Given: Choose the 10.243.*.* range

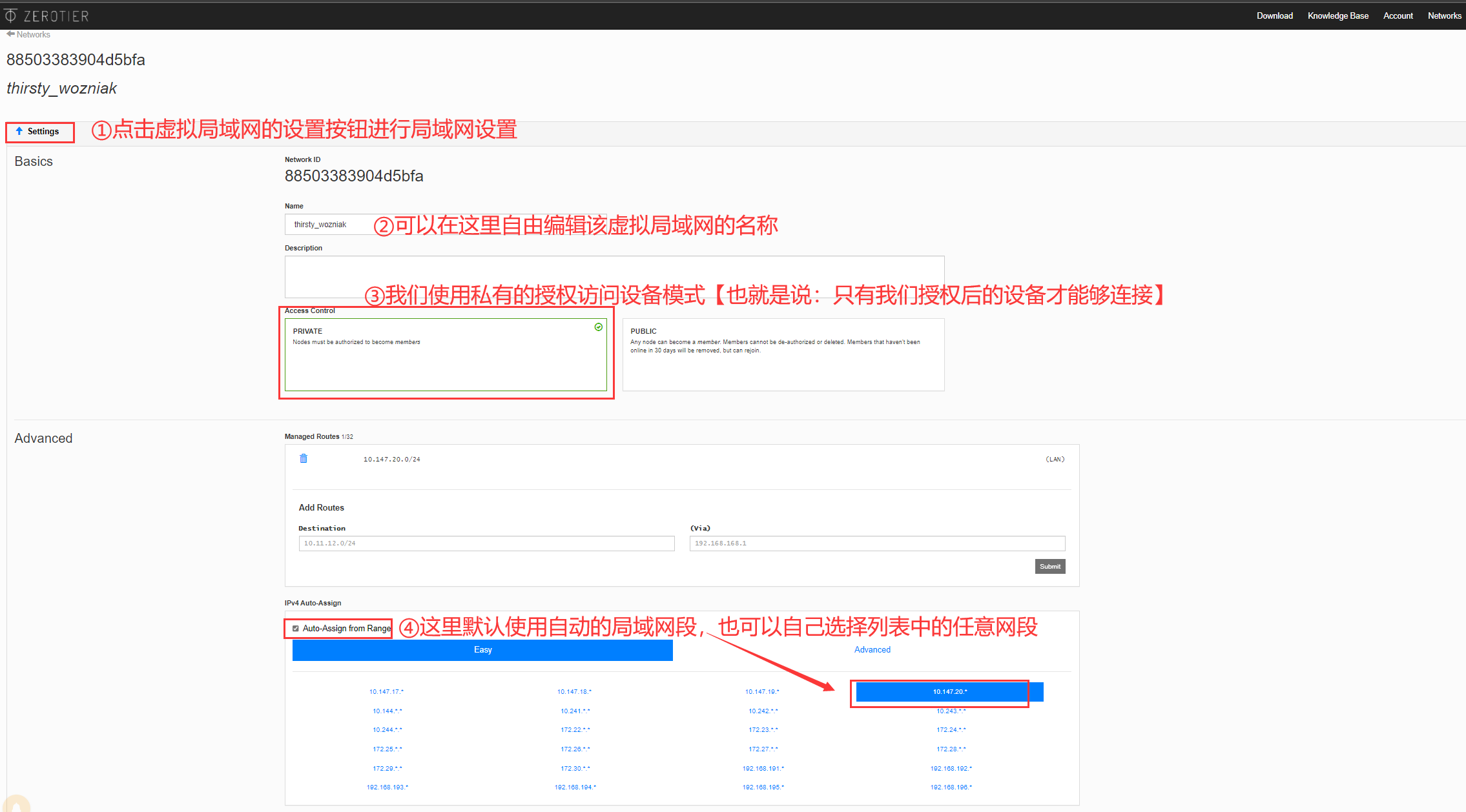Looking at the screenshot, I should (x=951, y=711).
